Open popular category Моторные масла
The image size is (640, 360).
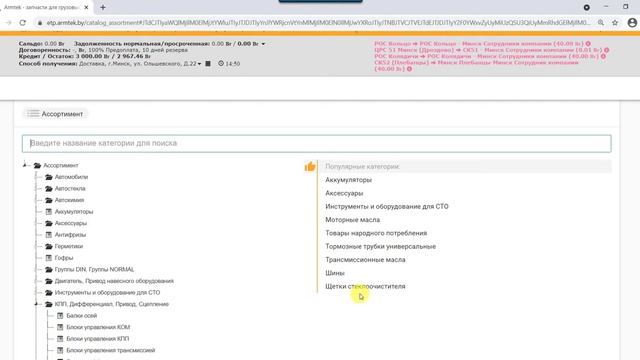(x=352, y=220)
